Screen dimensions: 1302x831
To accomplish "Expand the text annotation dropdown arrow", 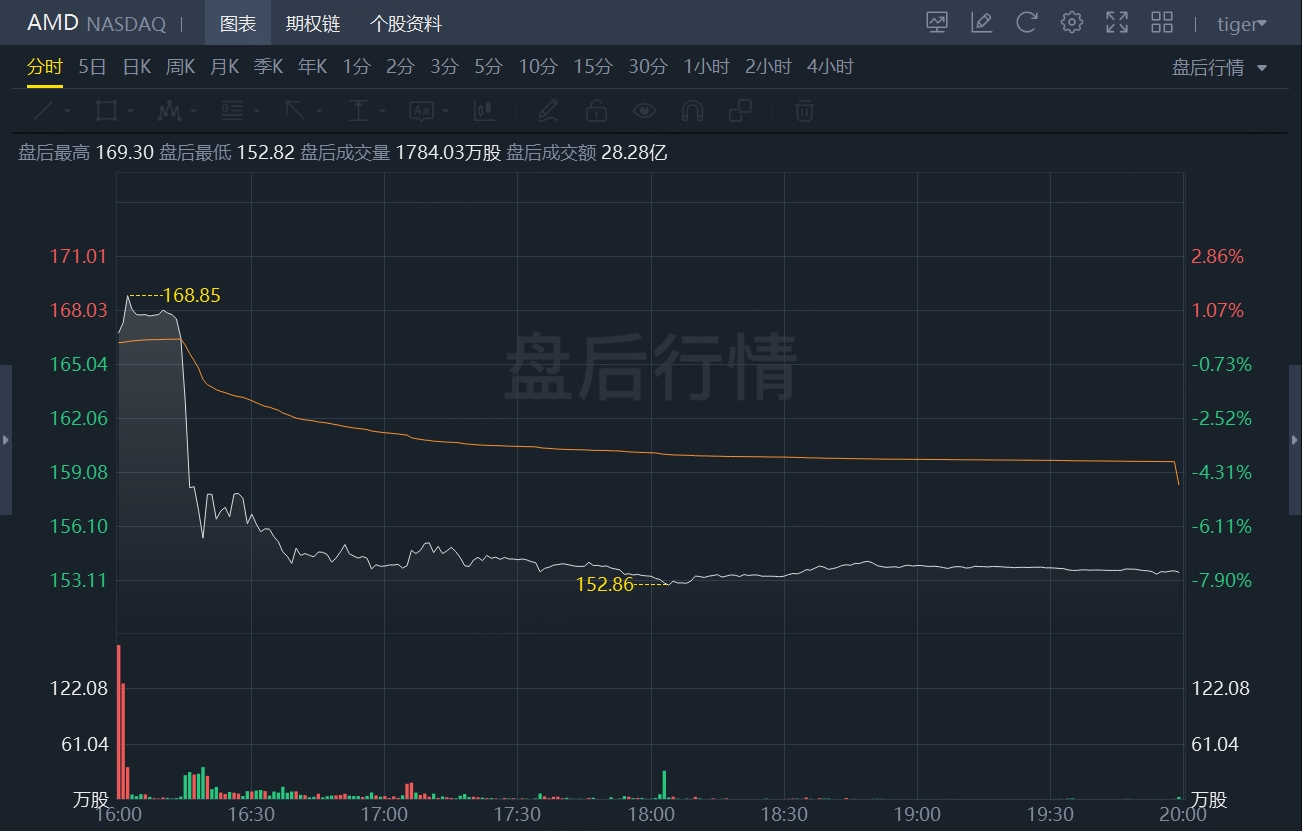I will (x=445, y=111).
